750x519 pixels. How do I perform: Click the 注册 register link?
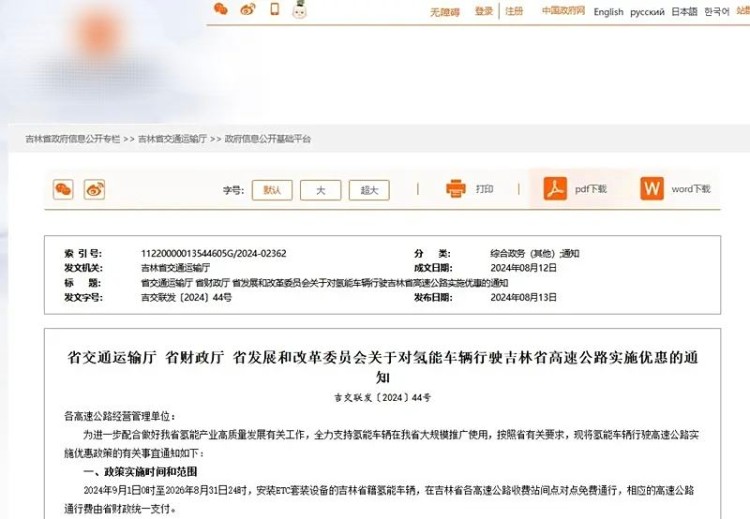tap(514, 11)
